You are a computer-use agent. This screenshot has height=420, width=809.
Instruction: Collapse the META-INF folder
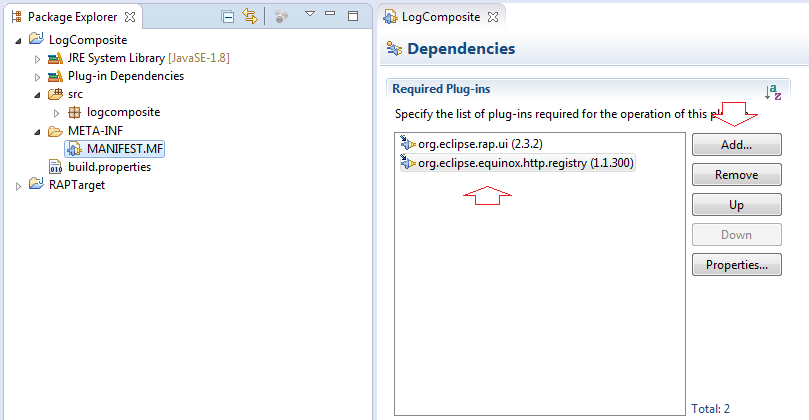pyautogui.click(x=37, y=132)
